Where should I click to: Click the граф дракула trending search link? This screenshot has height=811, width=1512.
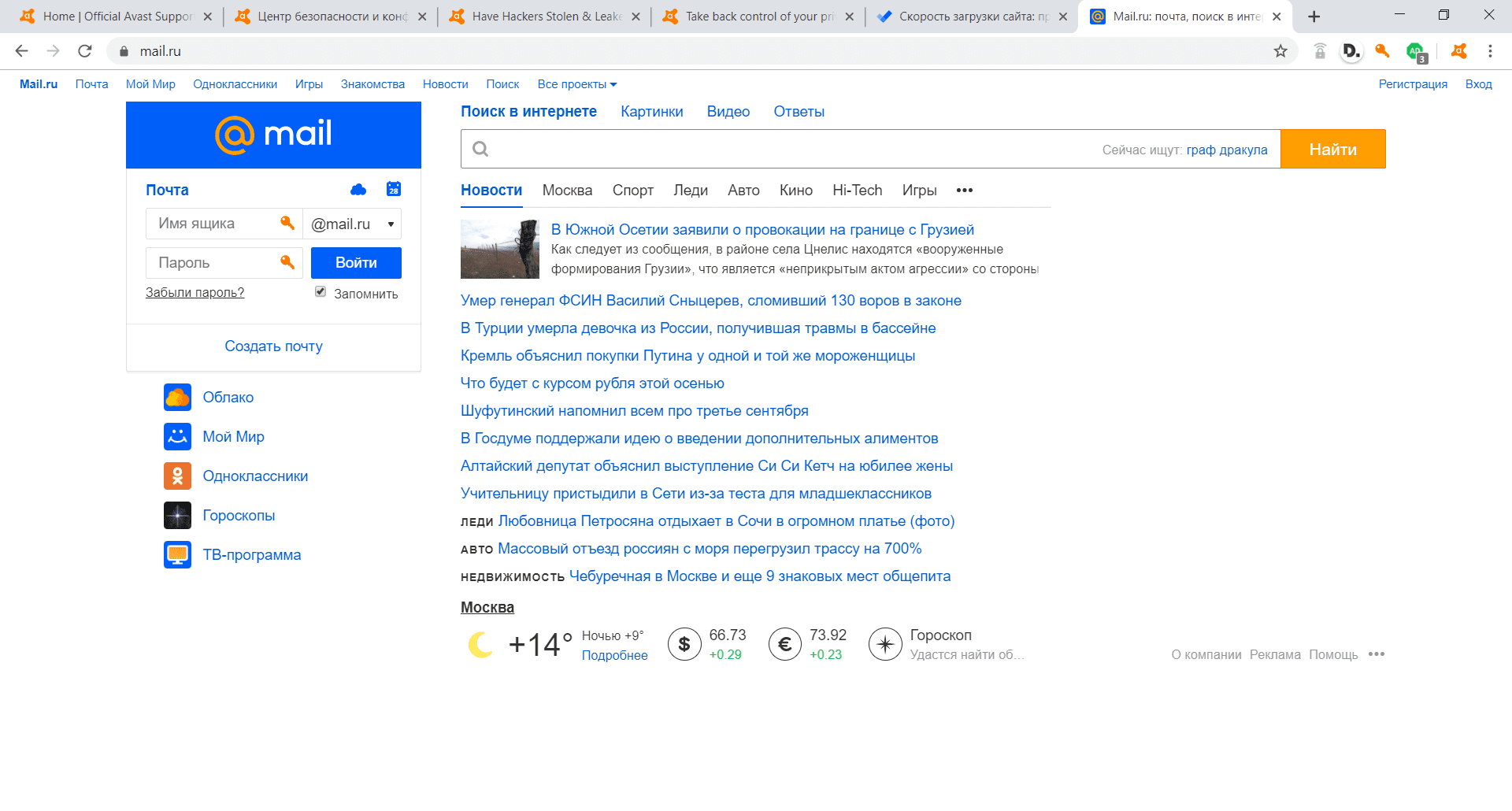click(x=1227, y=150)
